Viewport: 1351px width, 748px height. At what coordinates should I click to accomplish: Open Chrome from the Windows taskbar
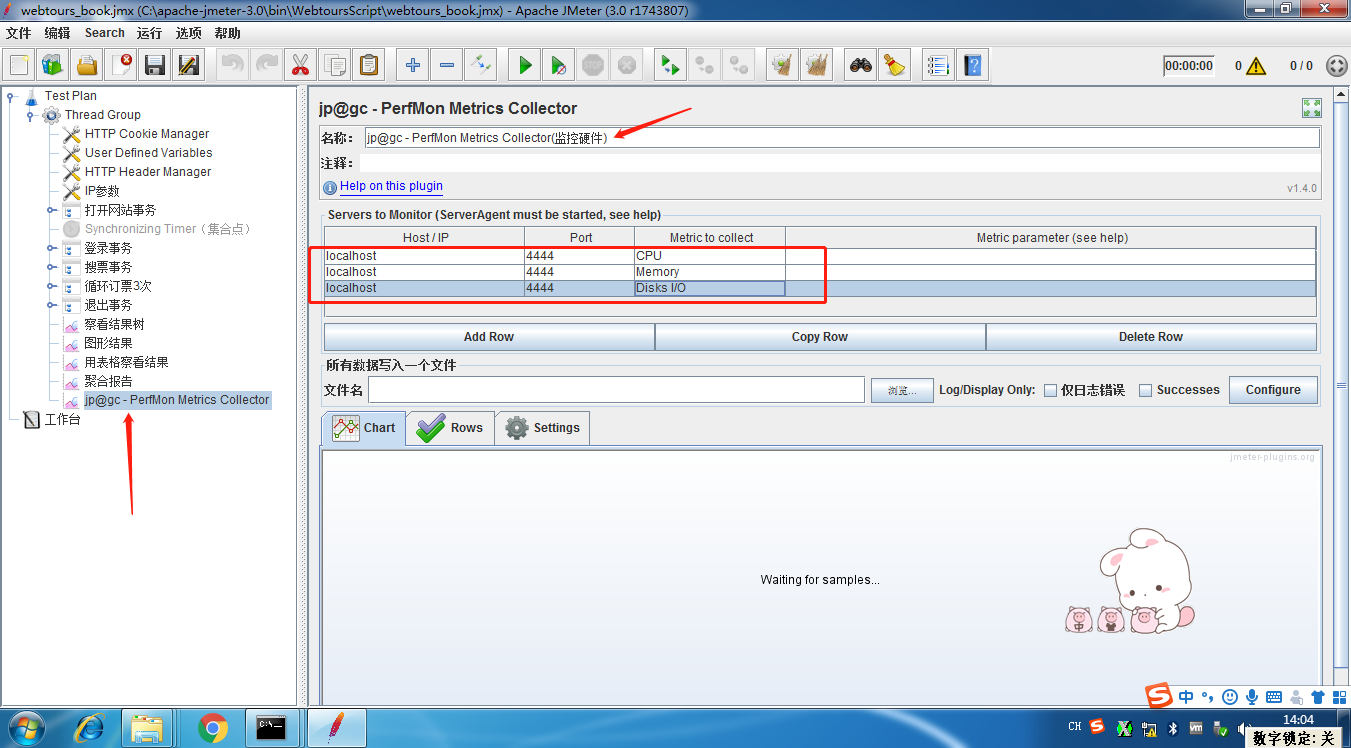coord(213,728)
